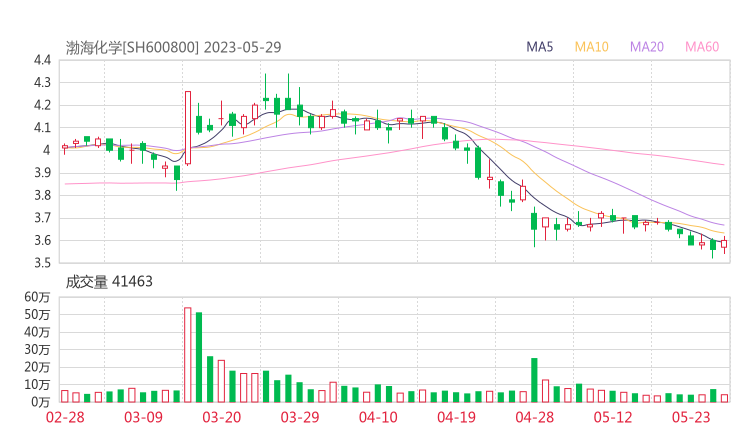Image resolution: width=740 pixels, height=440 pixels.
Task: Click the 02-28 date label
Action: tap(65, 417)
